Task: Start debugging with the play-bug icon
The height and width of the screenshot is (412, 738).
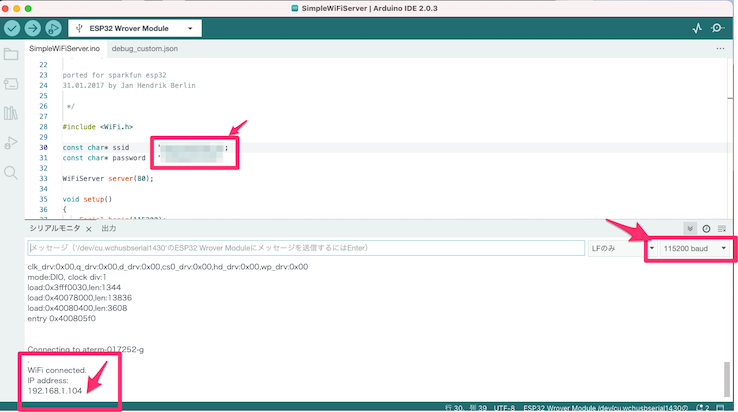Action: (53, 28)
